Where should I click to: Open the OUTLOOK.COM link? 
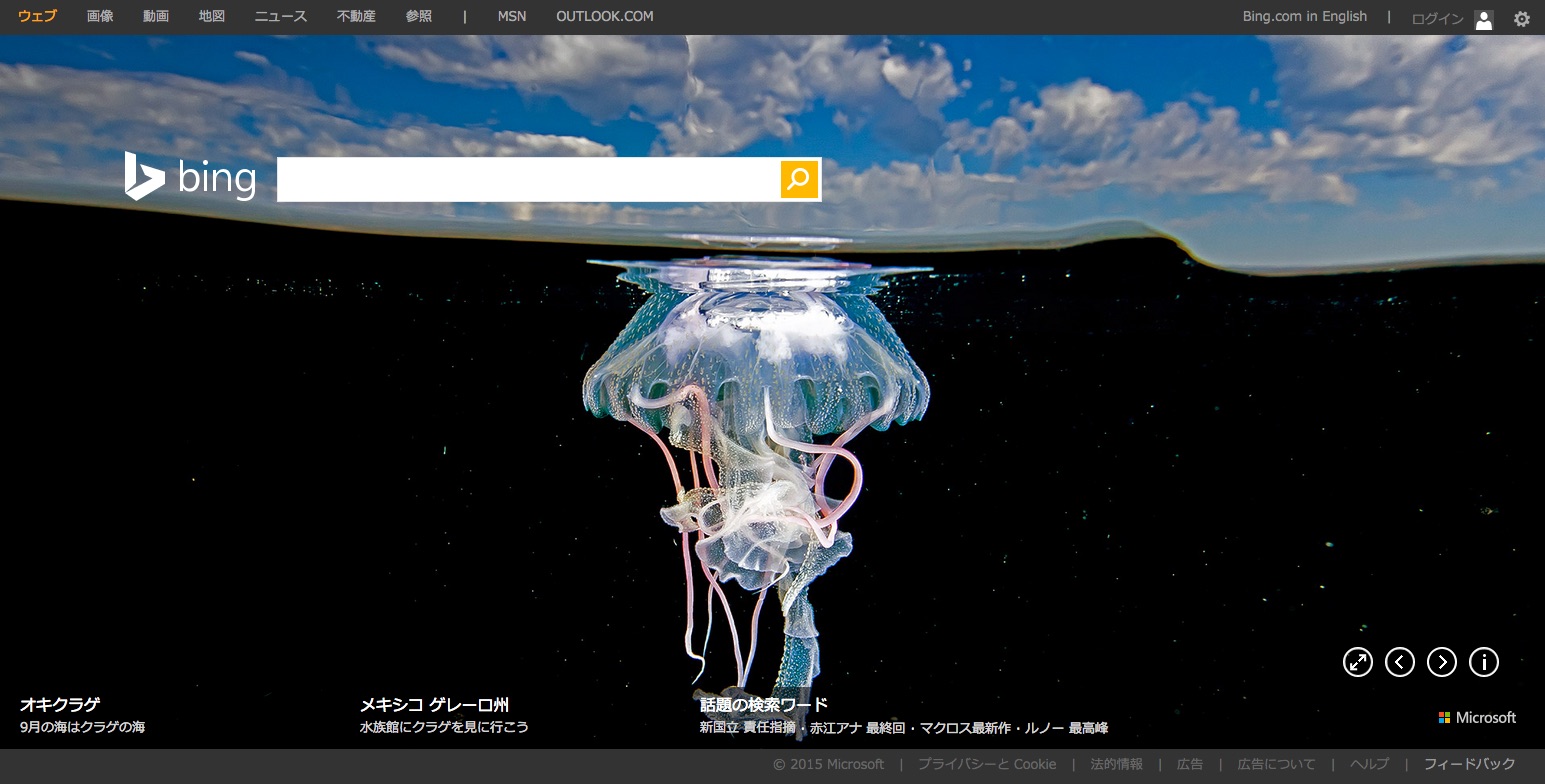[604, 16]
